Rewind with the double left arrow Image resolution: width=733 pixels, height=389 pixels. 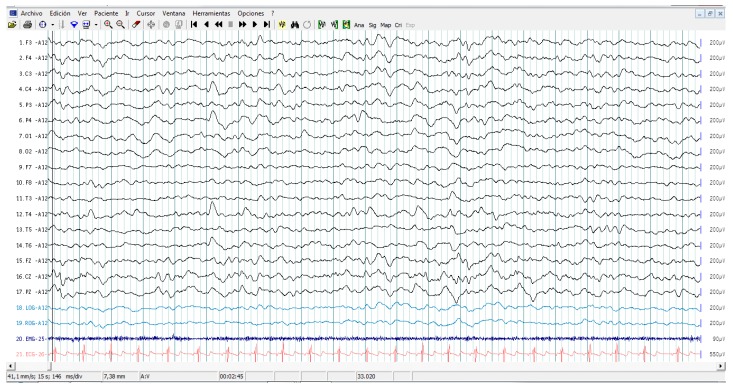218,25
